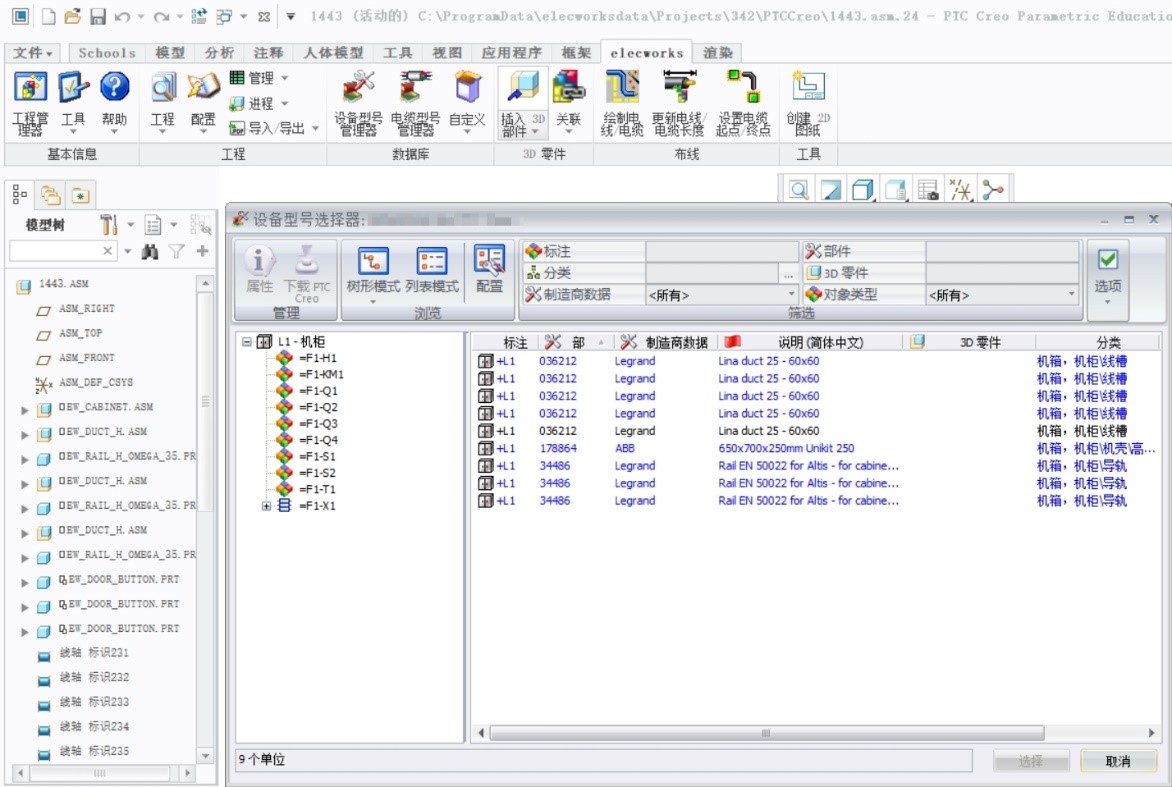Screen dimensions: 1172x787
Task: Expand 0EW_CABINET.ASM in model tree
Action: click(25, 410)
